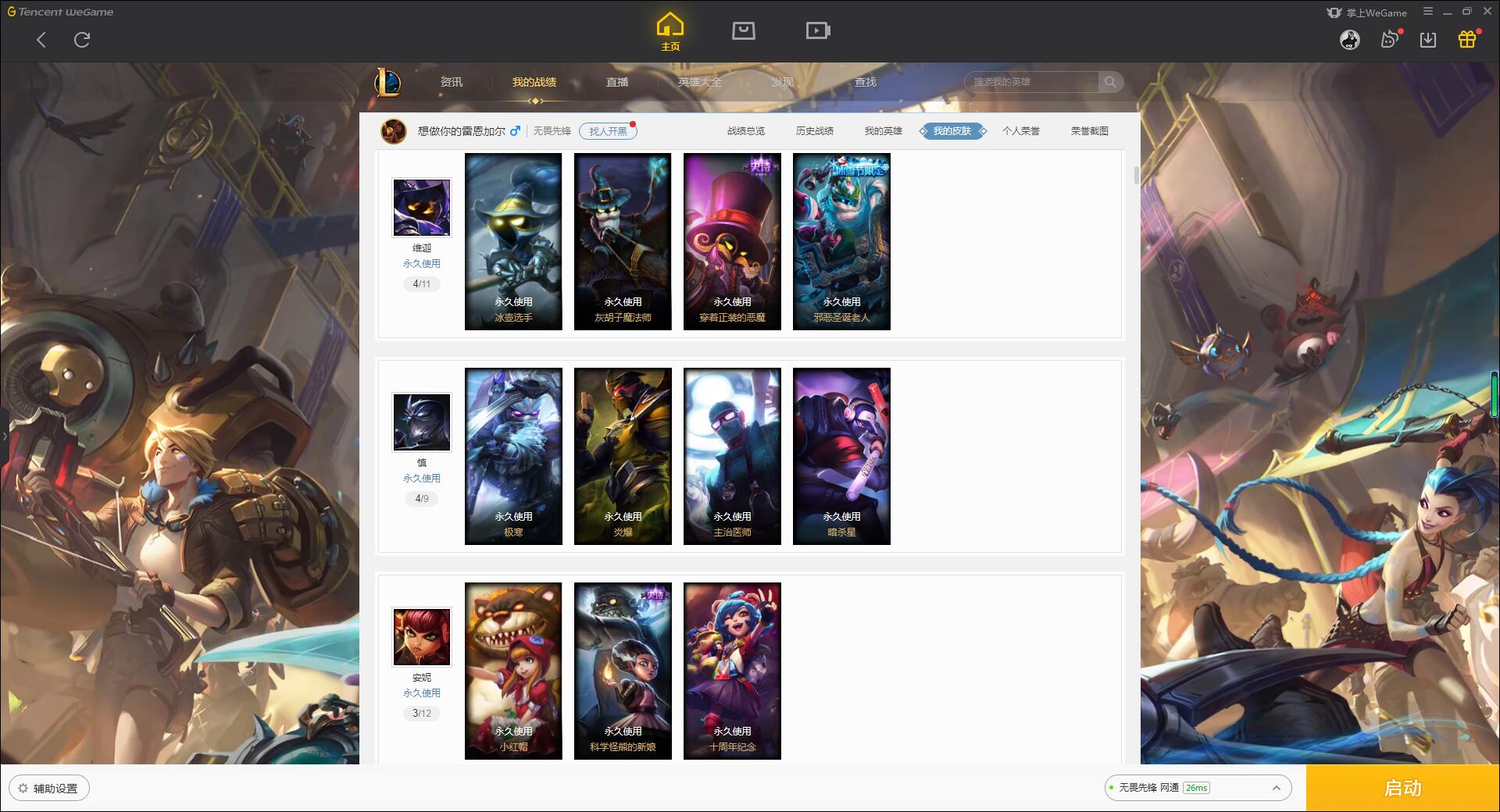Switch to the 资讯 tab
1500x812 pixels.
click(452, 82)
